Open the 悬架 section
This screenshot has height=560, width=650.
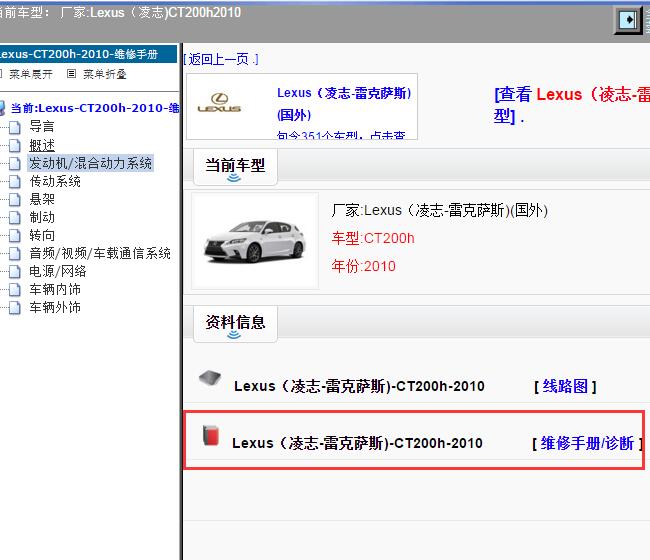pyautogui.click(x=42, y=199)
